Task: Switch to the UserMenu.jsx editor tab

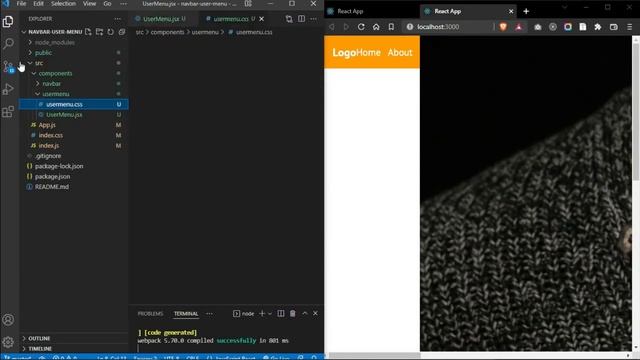Action: pos(162,19)
